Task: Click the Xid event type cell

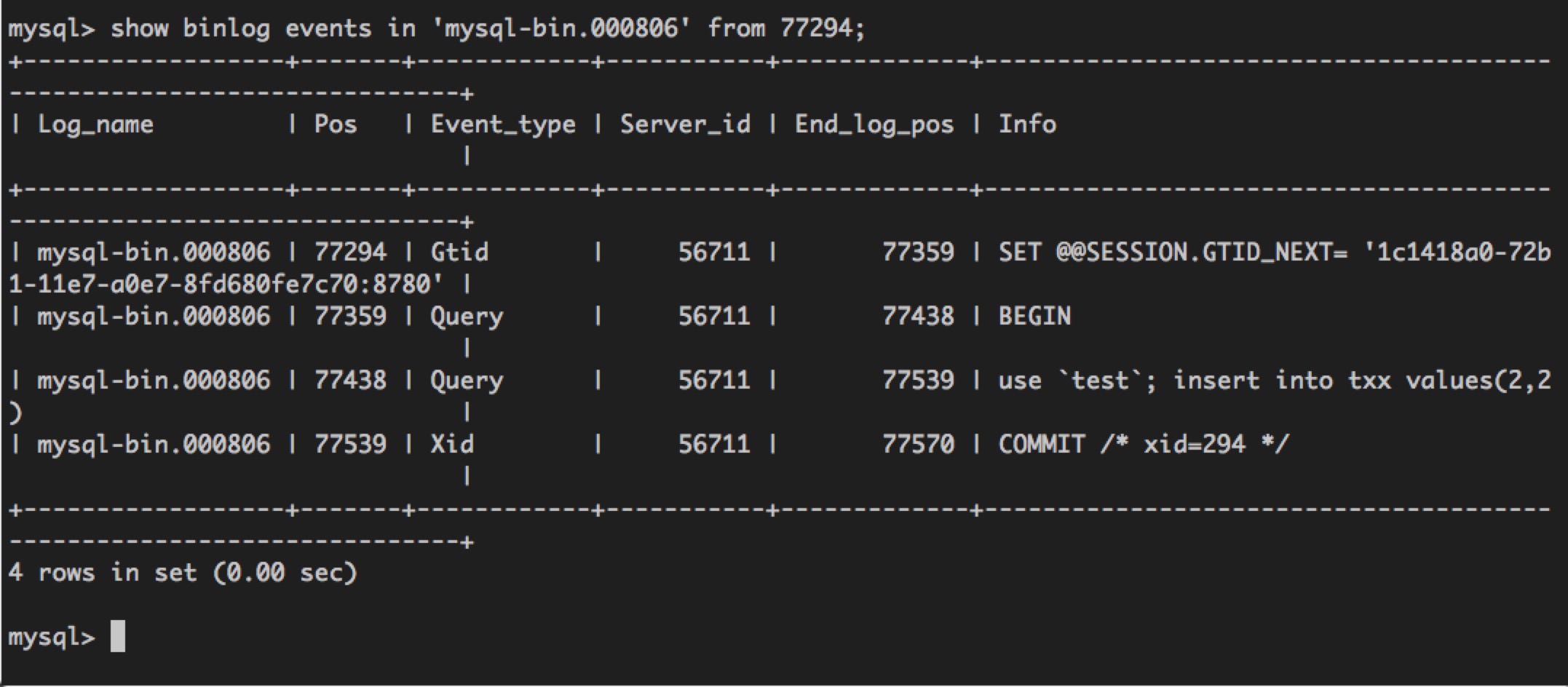Action: tap(452, 445)
